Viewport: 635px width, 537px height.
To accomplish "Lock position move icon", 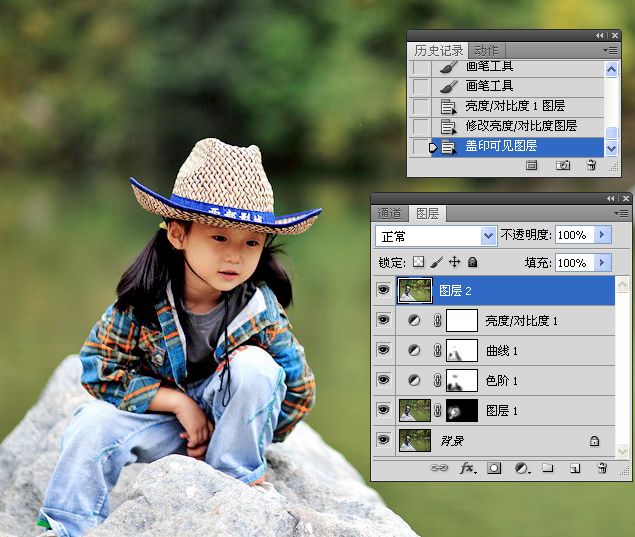I will point(454,262).
